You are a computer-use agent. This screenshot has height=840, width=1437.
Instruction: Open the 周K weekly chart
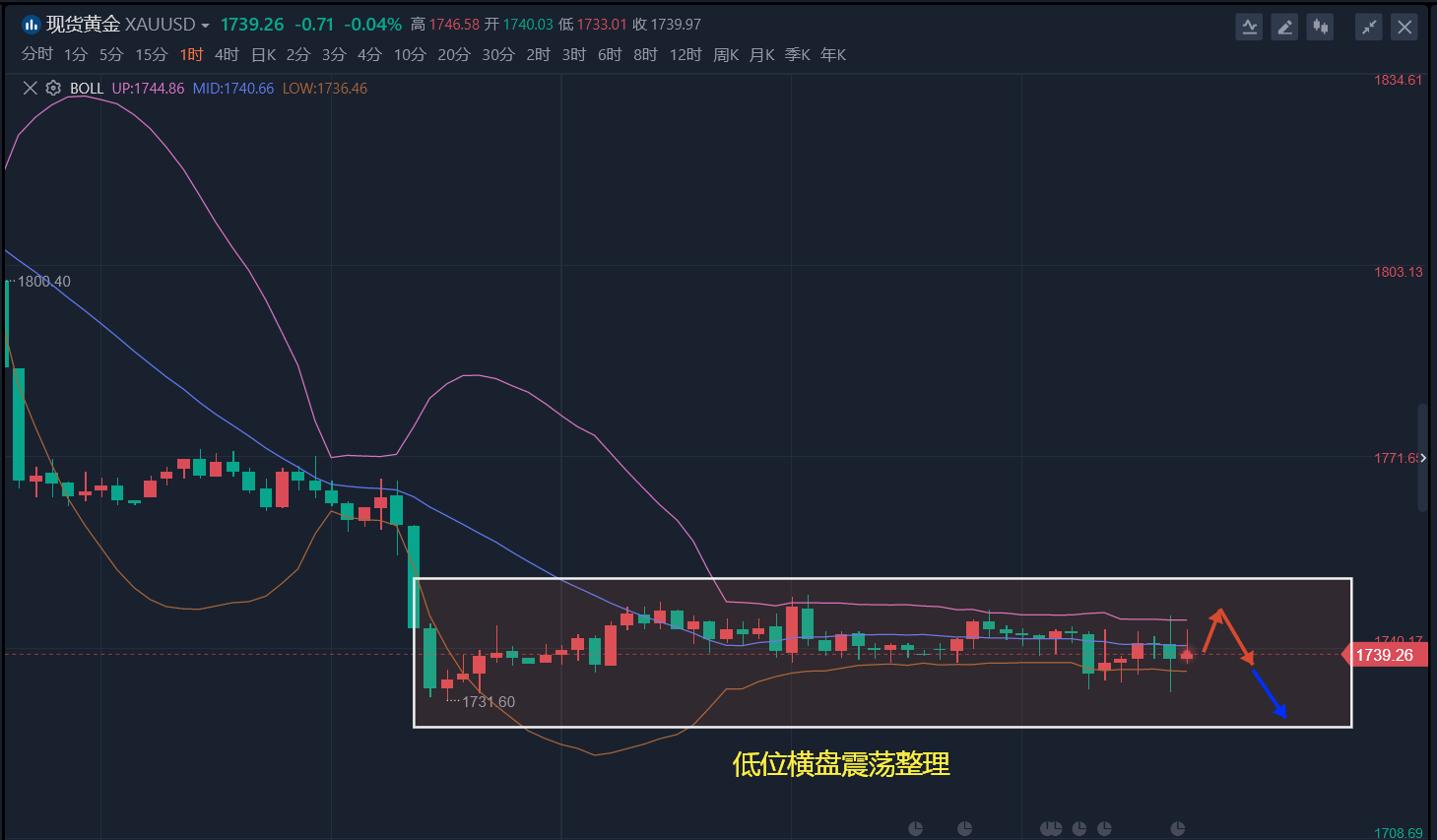coord(726,54)
